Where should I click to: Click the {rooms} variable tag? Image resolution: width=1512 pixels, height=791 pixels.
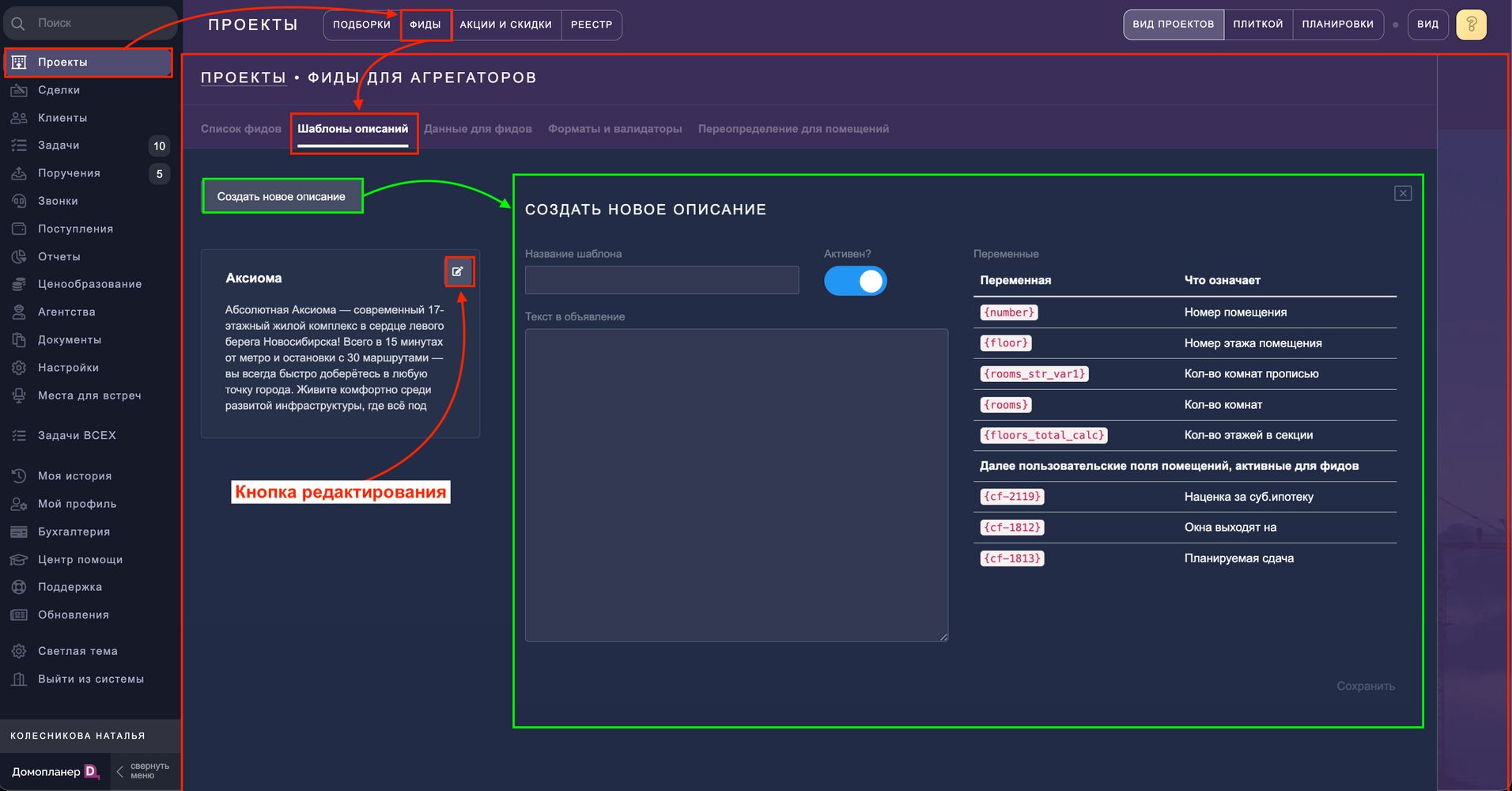pos(1006,405)
